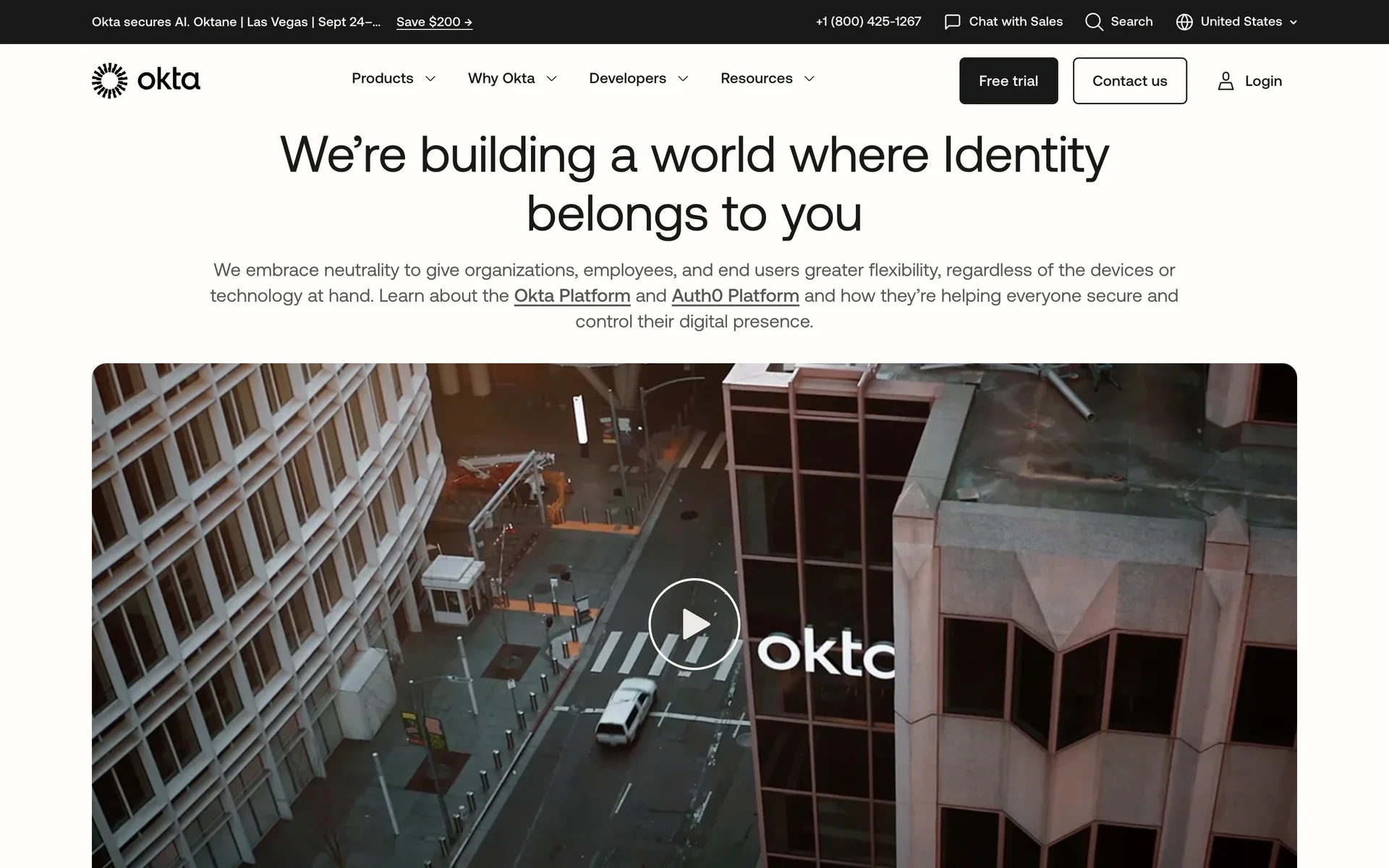
Task: Open the United States region selector
Action: 1241,22
